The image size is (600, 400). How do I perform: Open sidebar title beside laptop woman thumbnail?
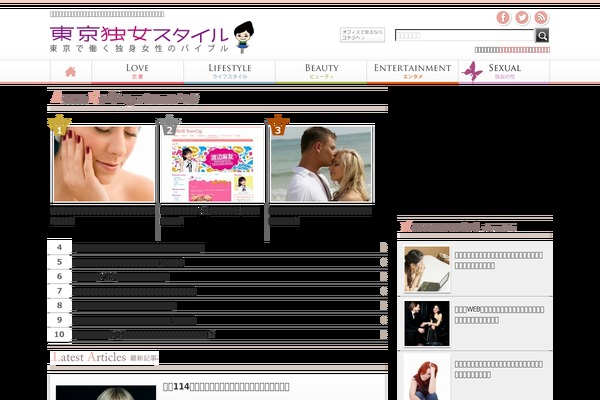(x=499, y=260)
